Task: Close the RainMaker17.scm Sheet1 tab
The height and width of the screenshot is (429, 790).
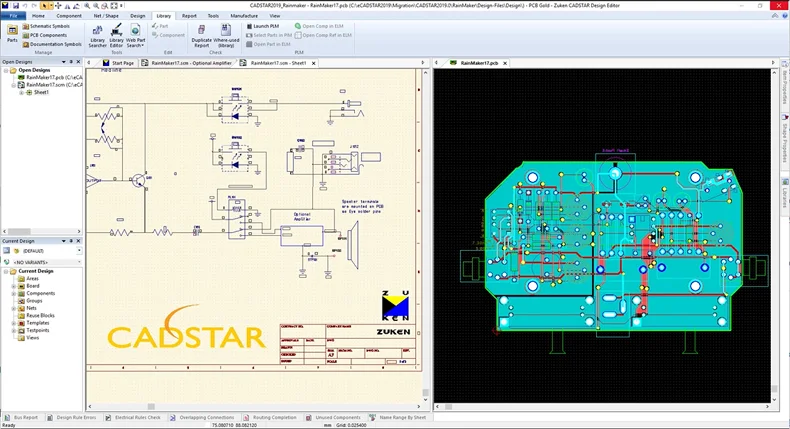Action: coord(313,63)
